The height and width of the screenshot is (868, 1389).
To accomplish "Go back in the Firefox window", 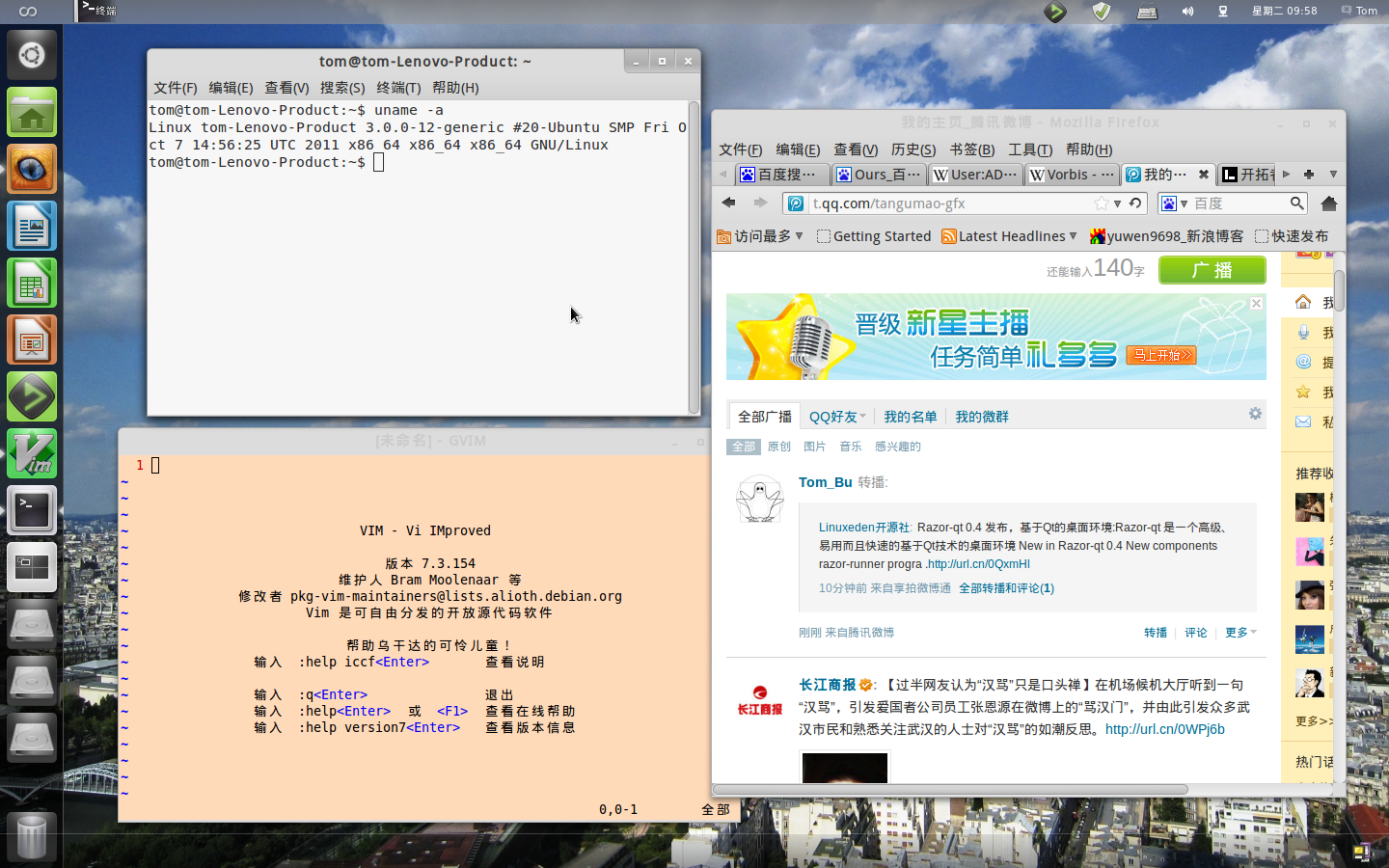I will 729,203.
